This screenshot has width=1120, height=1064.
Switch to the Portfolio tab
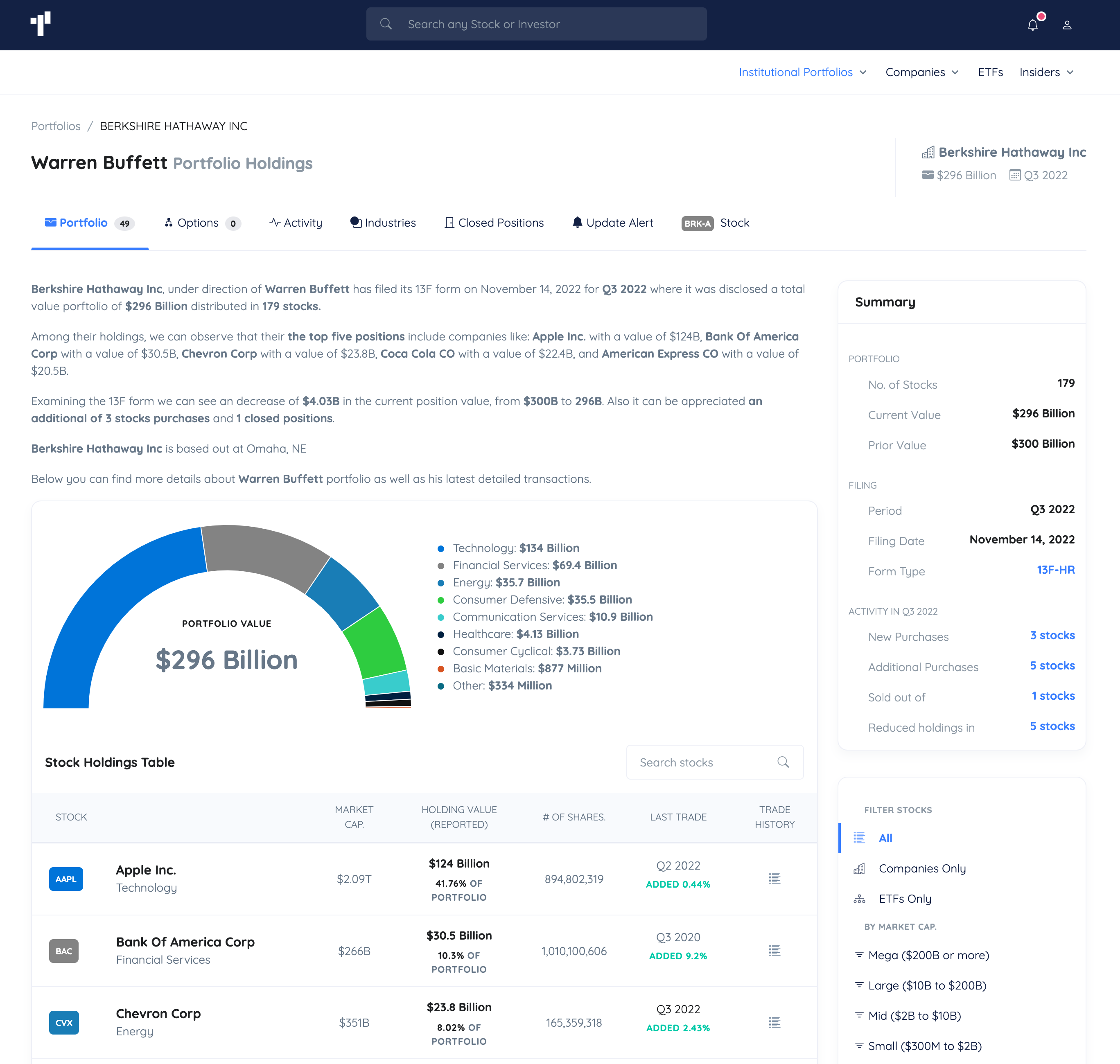point(90,223)
